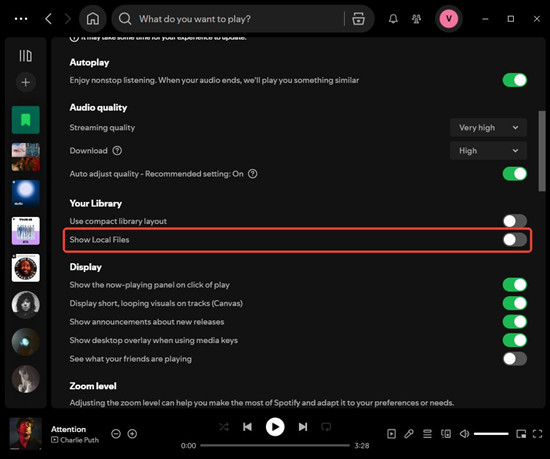Turn off Auto adjust quality toggle
Image resolution: width=550 pixels, height=459 pixels.
[515, 174]
